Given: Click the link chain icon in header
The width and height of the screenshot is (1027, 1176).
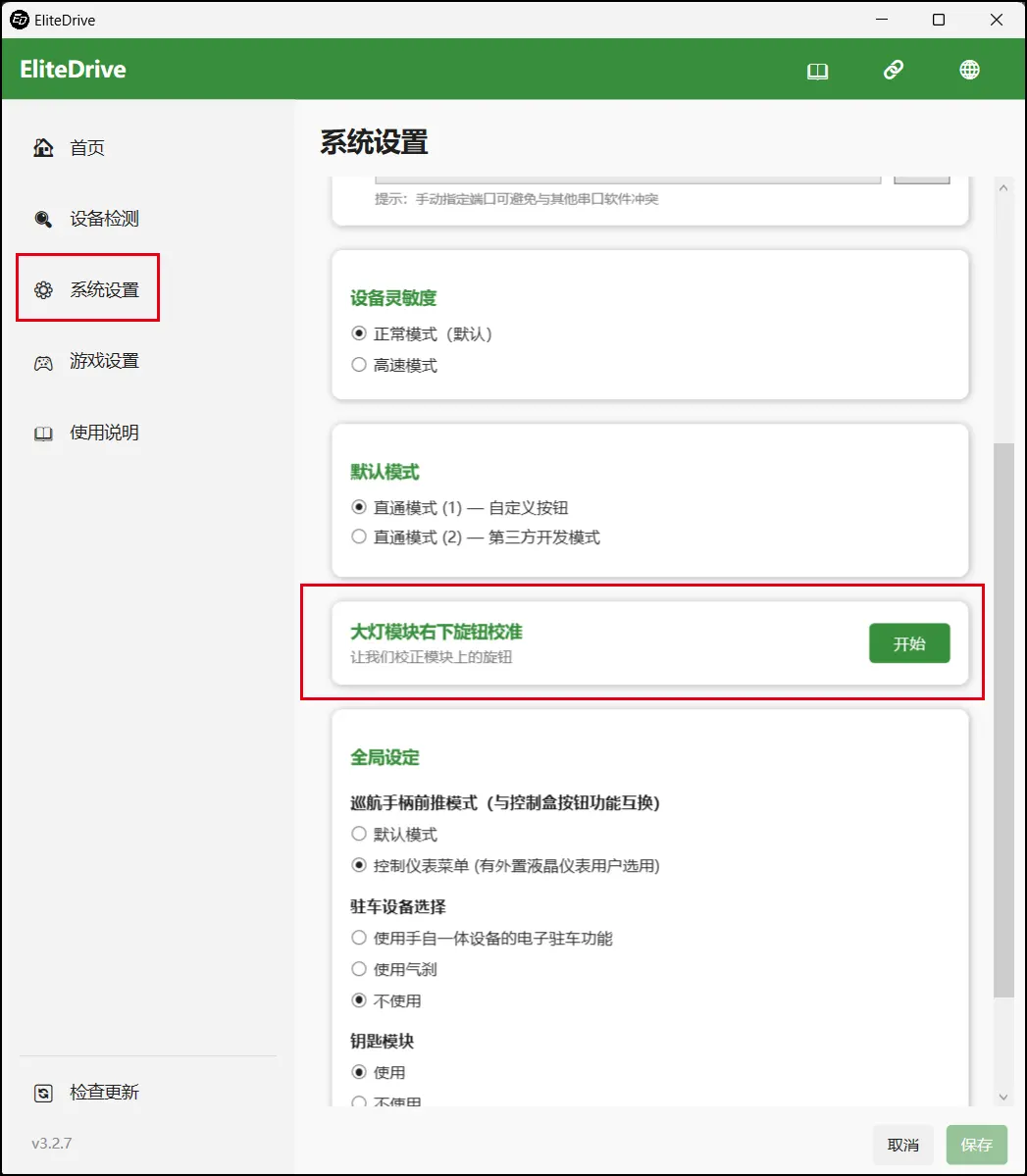Looking at the screenshot, I should pyautogui.click(x=893, y=70).
